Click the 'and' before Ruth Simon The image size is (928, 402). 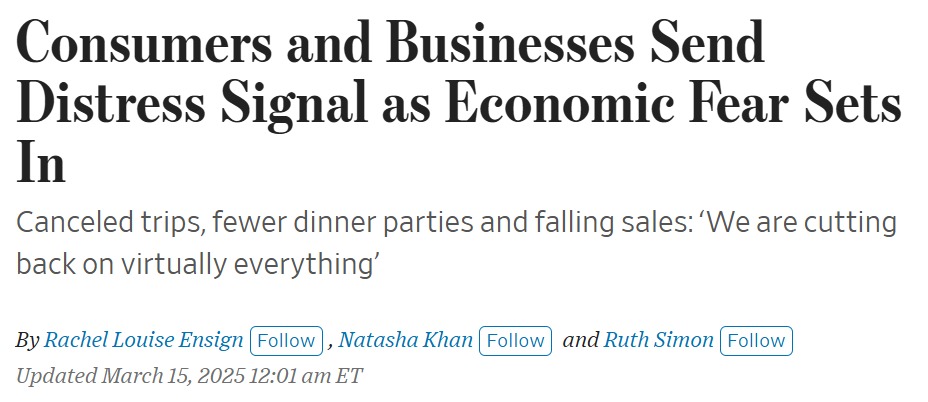[x=580, y=340]
